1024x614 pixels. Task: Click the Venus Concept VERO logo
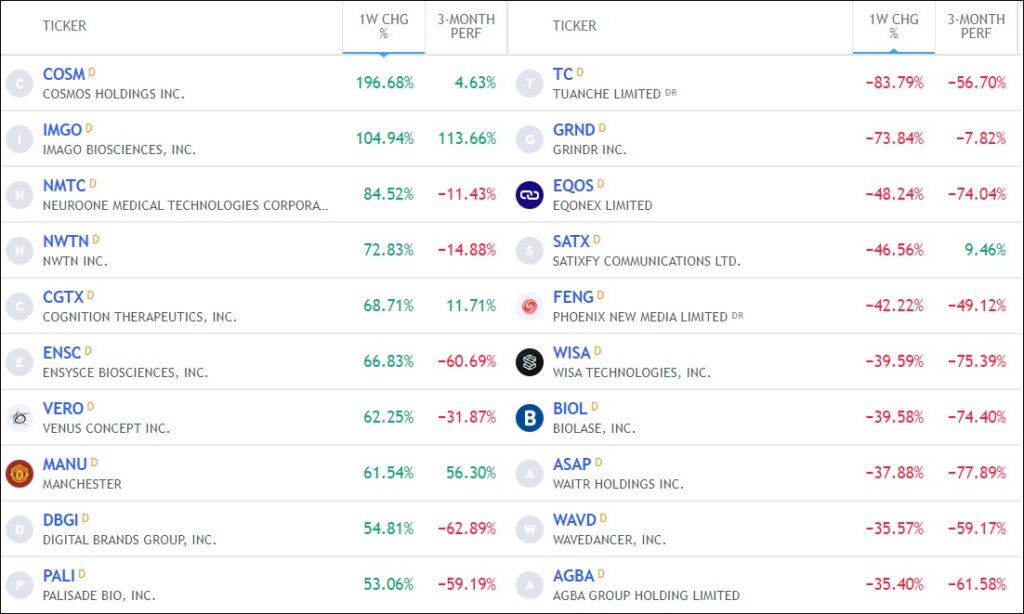(20, 418)
